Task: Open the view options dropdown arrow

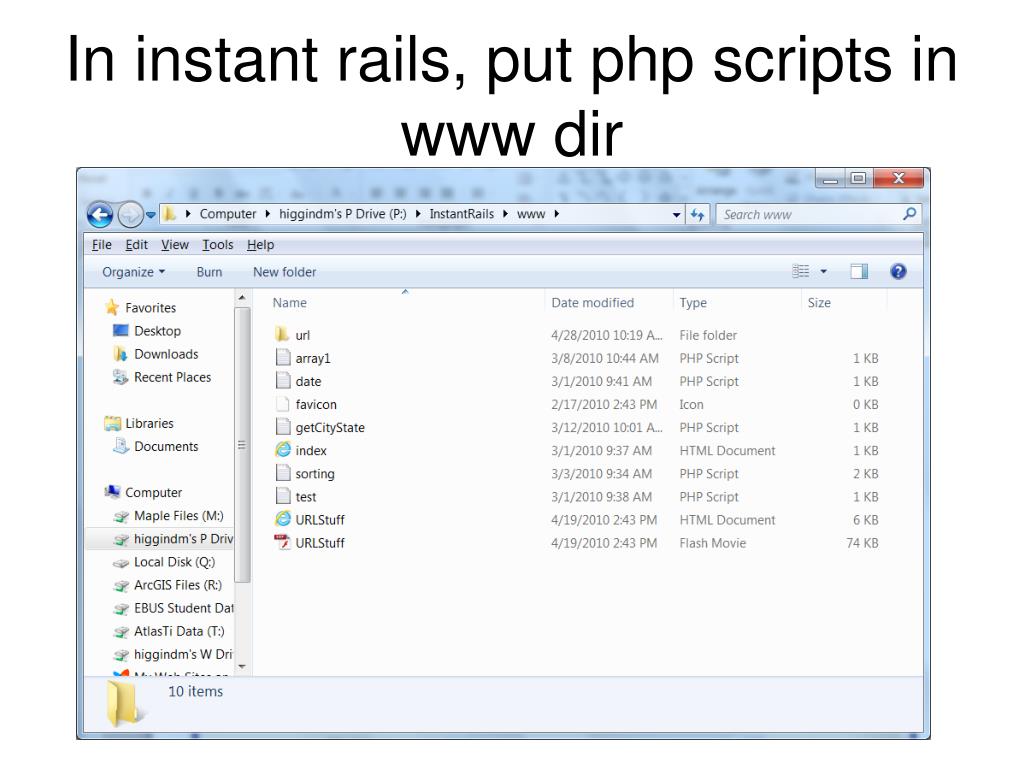Action: coord(824,271)
